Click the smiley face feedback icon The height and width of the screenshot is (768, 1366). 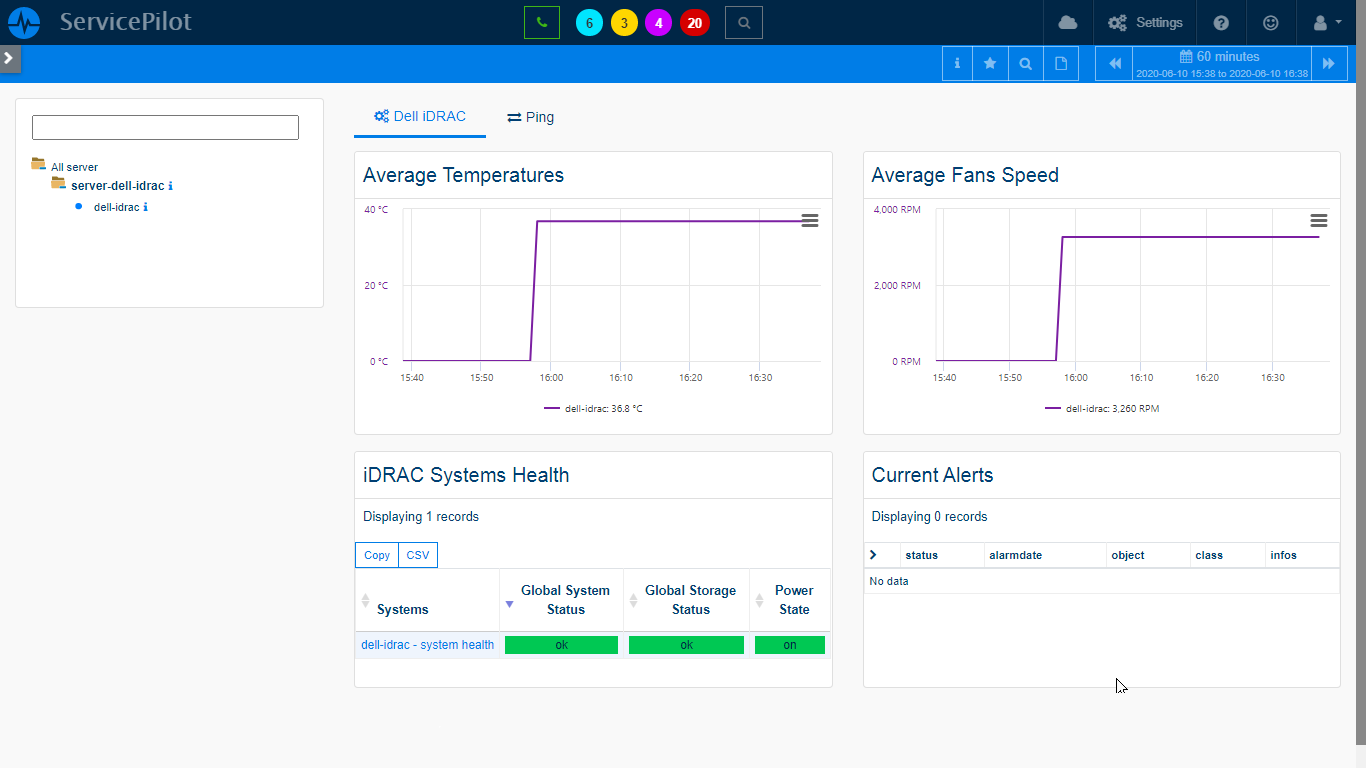point(1270,22)
